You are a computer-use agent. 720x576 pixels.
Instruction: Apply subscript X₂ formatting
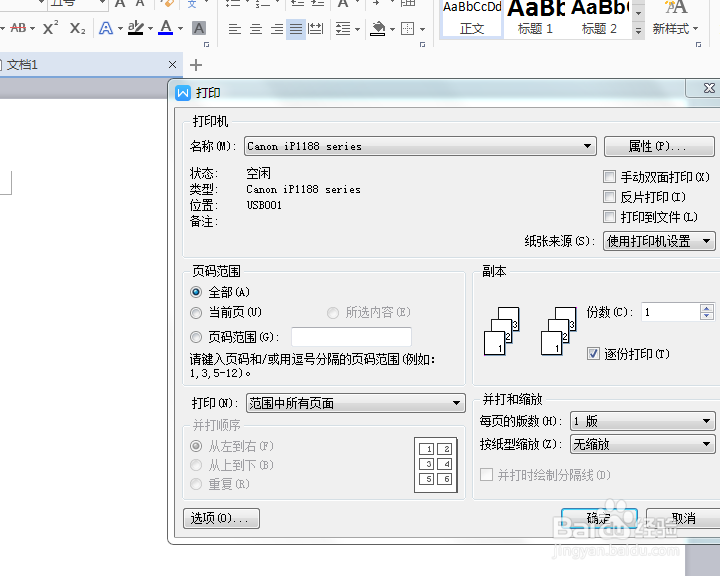coord(77,28)
